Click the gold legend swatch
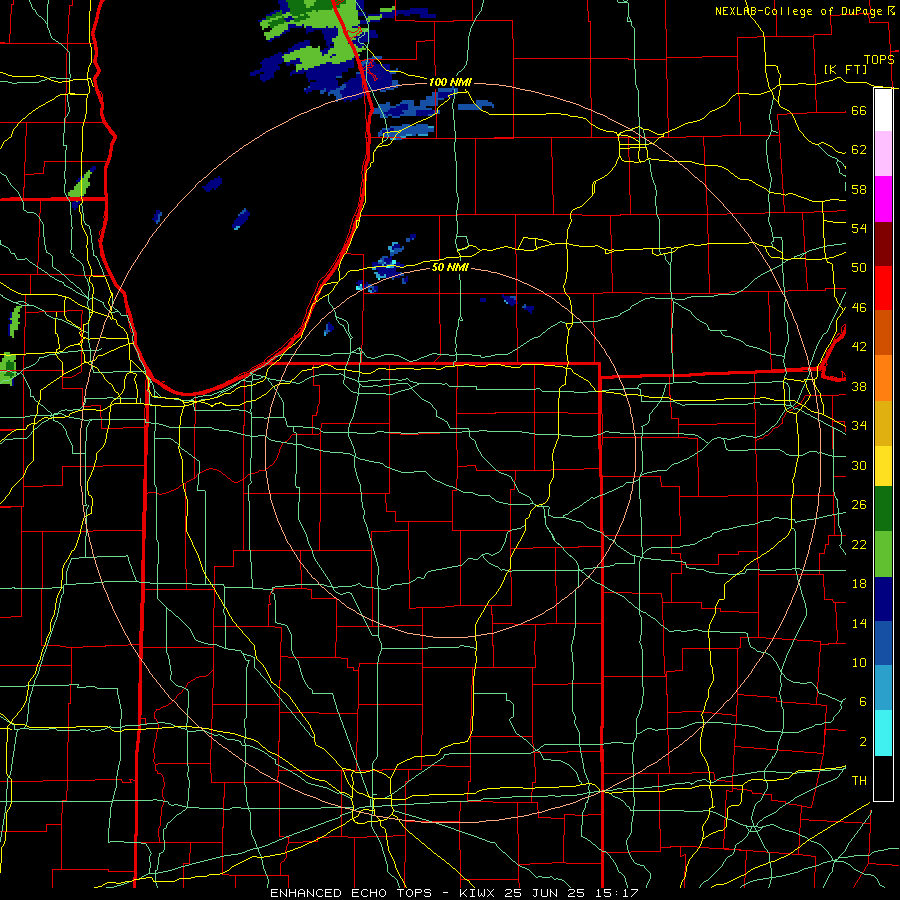 point(883,423)
